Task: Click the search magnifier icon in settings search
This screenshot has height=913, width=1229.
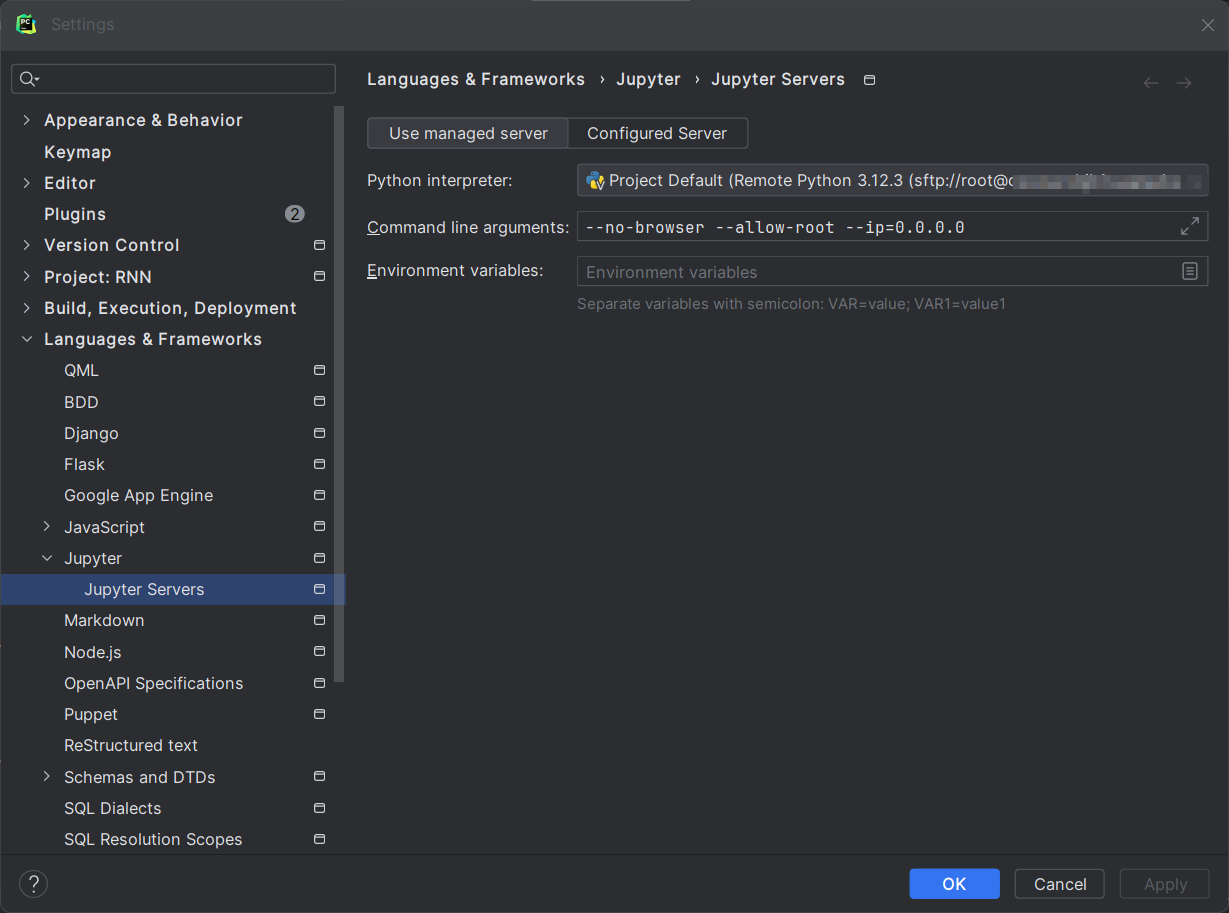Action: (x=28, y=79)
